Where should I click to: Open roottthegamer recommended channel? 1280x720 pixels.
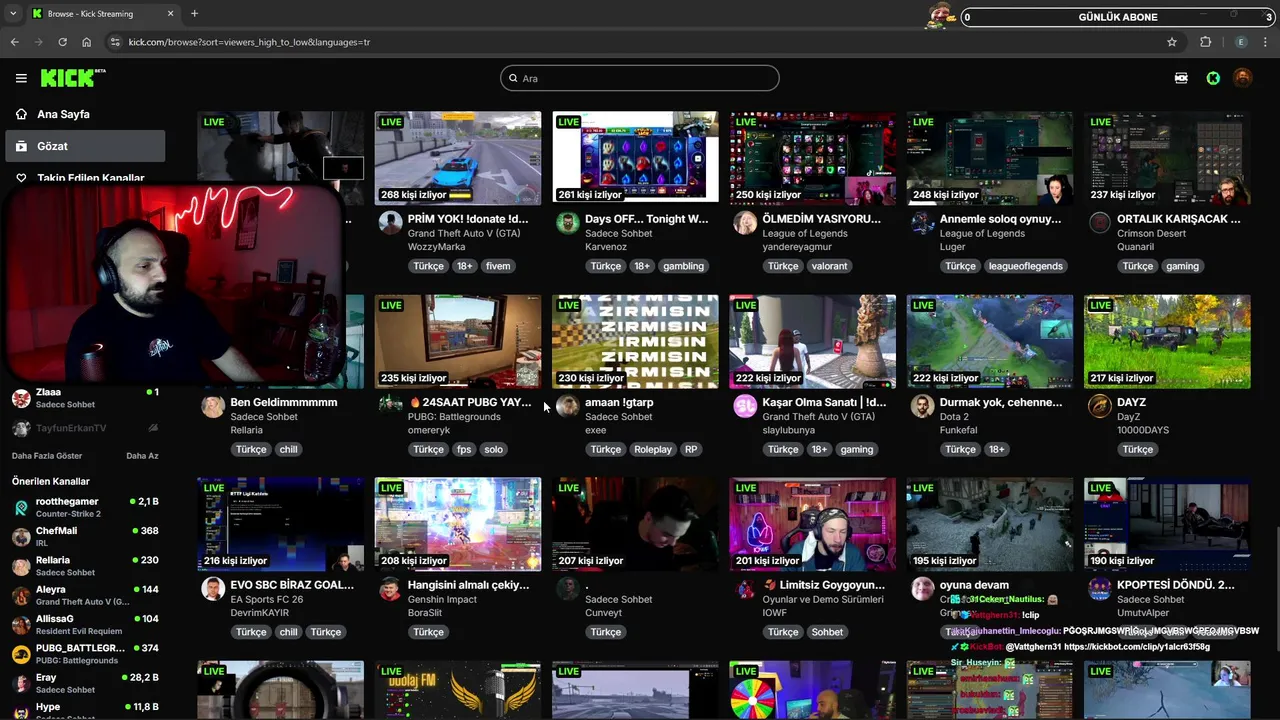(85, 507)
